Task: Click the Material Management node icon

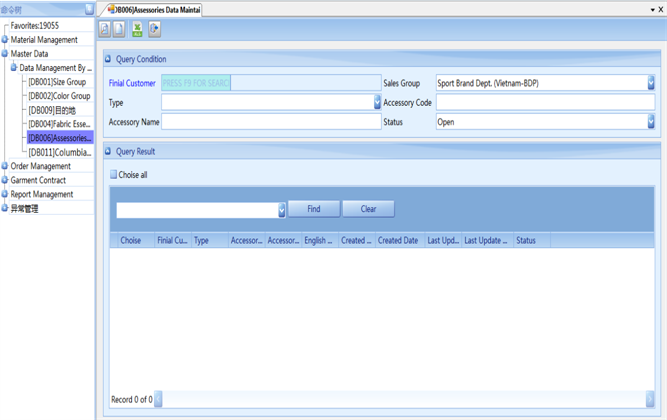Action: (x=5, y=40)
